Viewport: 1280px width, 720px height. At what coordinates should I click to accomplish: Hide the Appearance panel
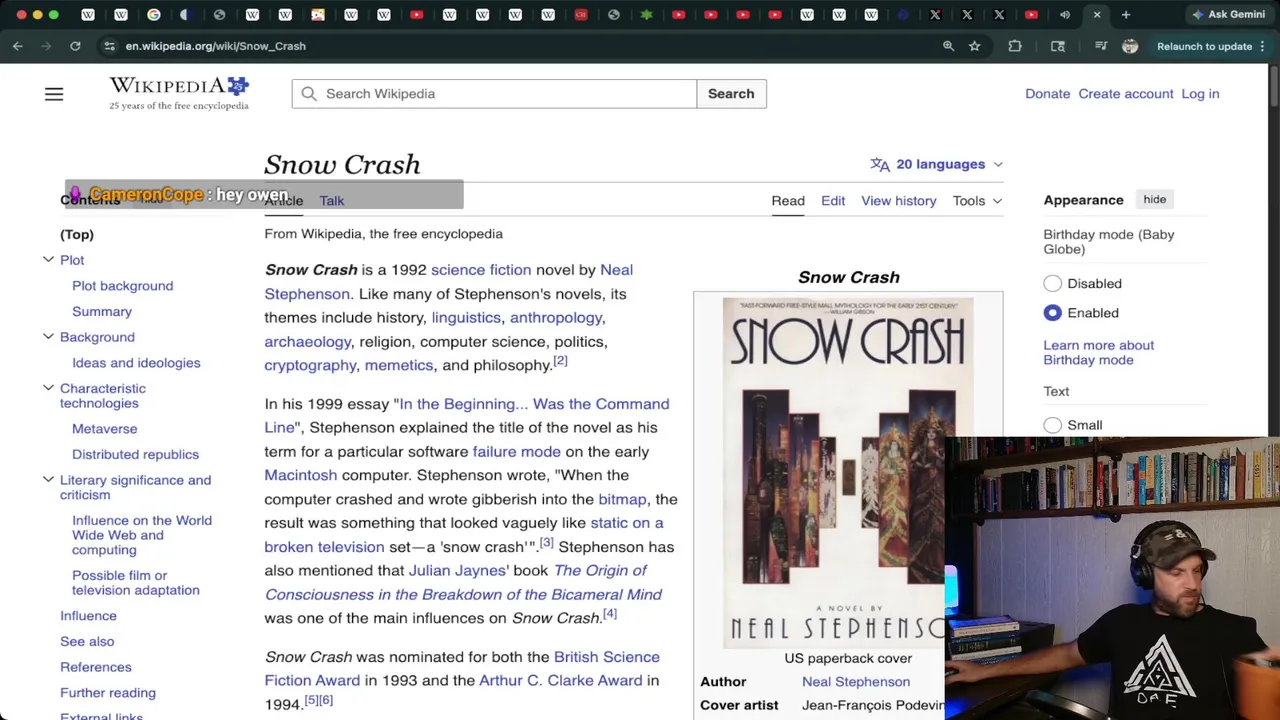click(x=1155, y=199)
